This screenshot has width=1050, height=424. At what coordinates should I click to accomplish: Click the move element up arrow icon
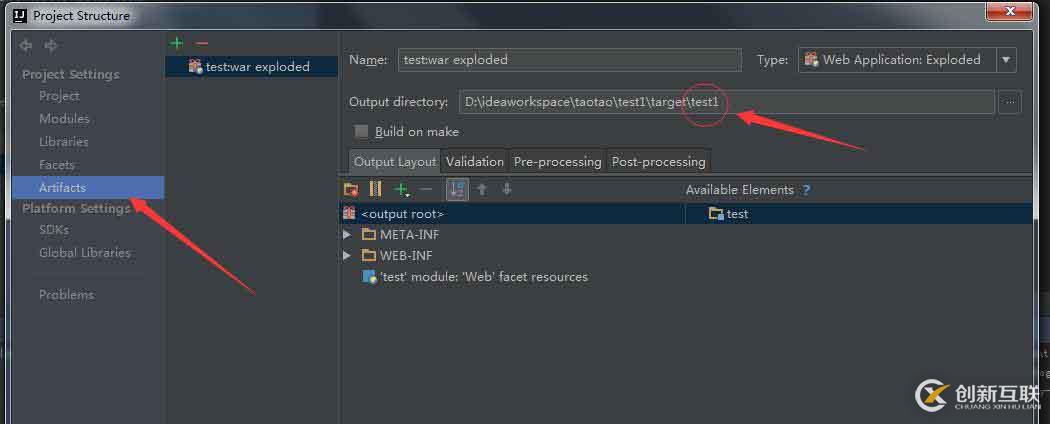pyautogui.click(x=482, y=189)
